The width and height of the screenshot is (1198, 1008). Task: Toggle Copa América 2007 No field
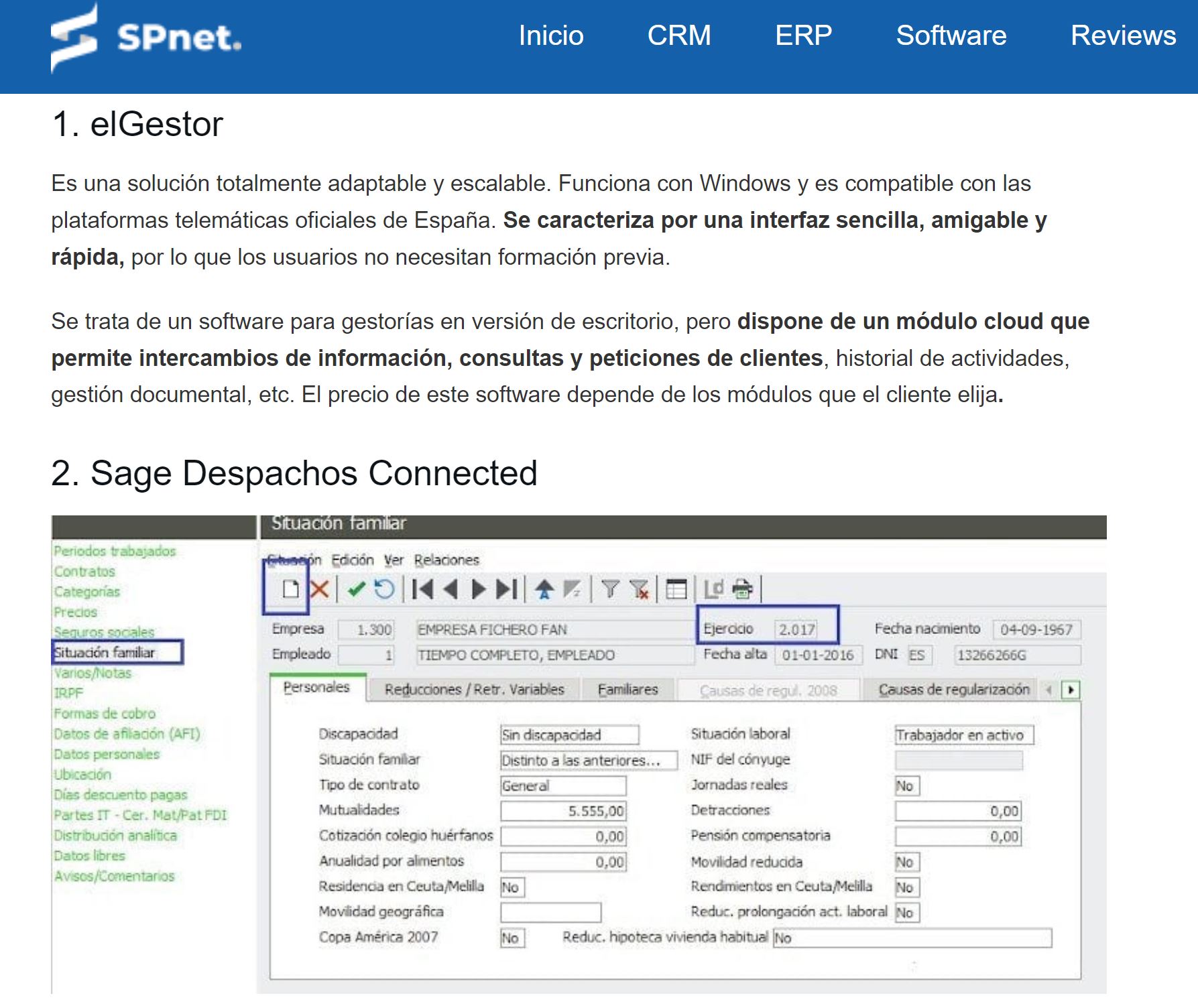513,938
